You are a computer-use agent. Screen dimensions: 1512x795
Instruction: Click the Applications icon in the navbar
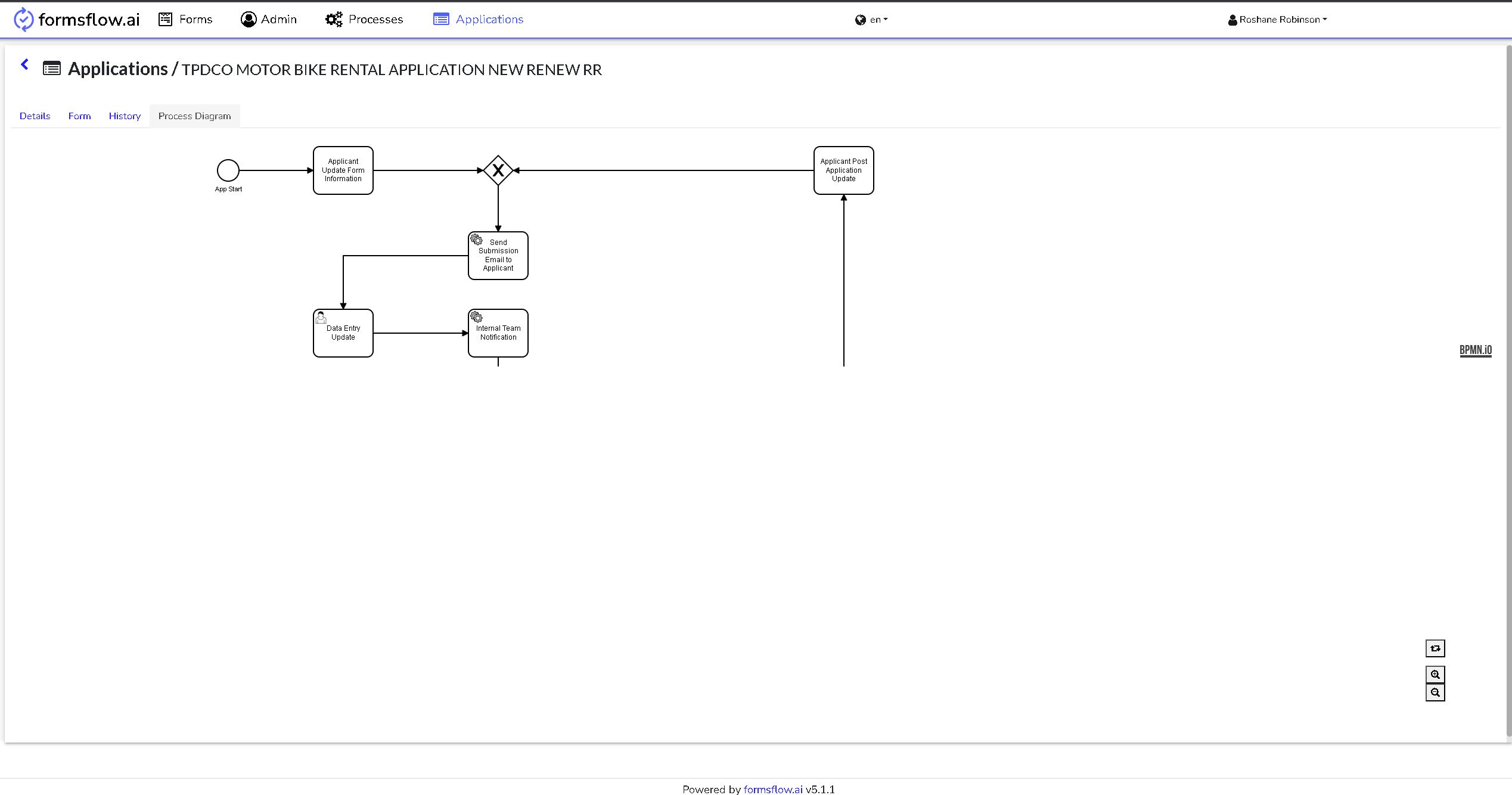(x=440, y=19)
